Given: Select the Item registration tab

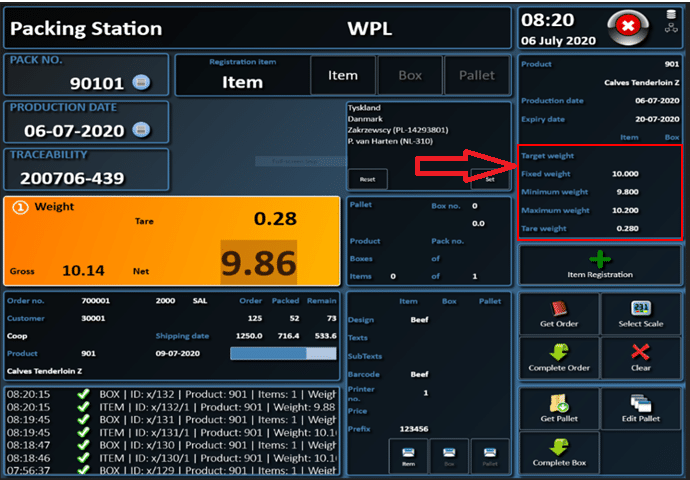Looking at the screenshot, I should (x=343, y=75).
